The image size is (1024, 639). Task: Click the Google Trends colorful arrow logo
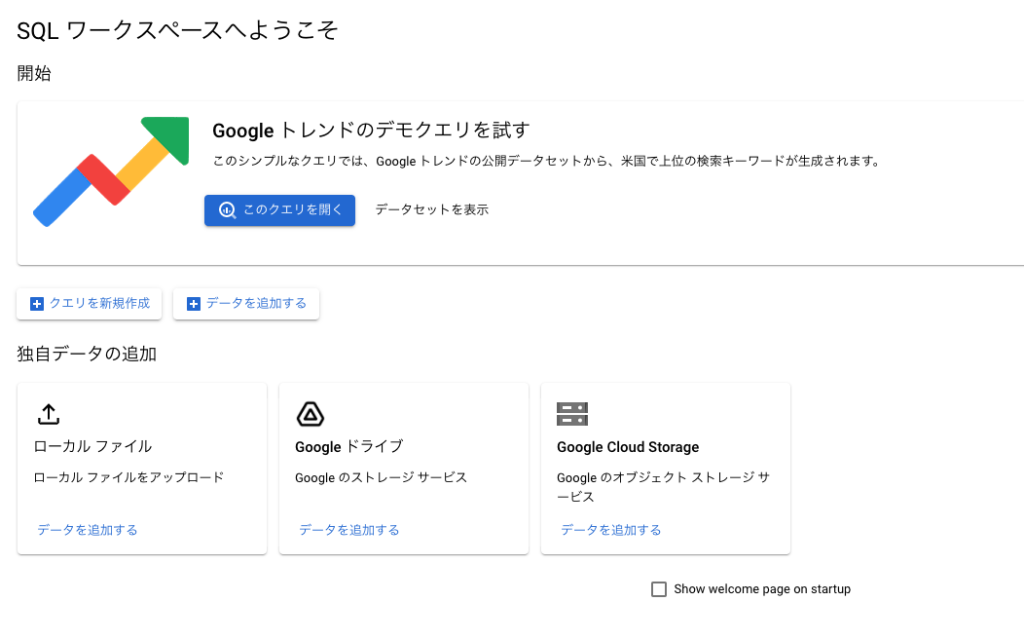tap(111, 170)
